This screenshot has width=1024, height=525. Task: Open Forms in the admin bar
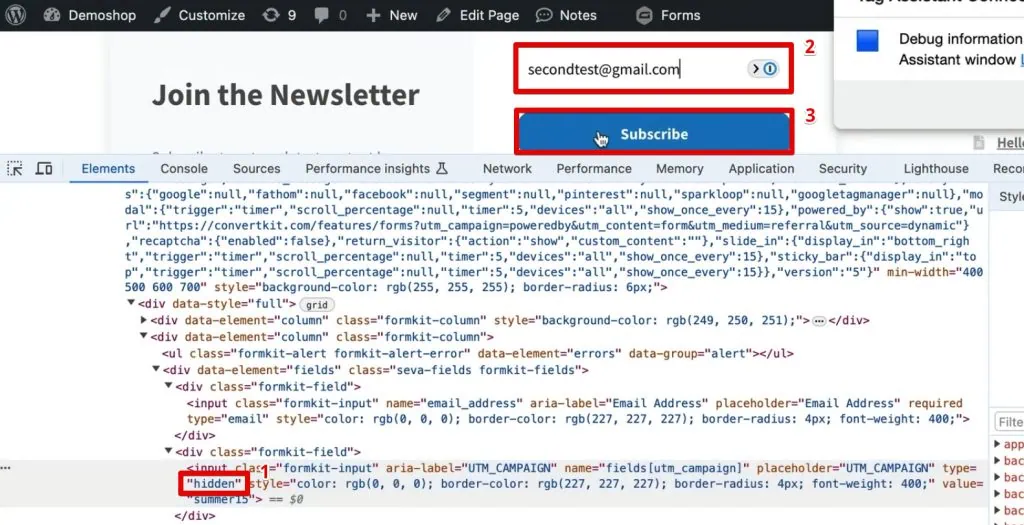(668, 15)
